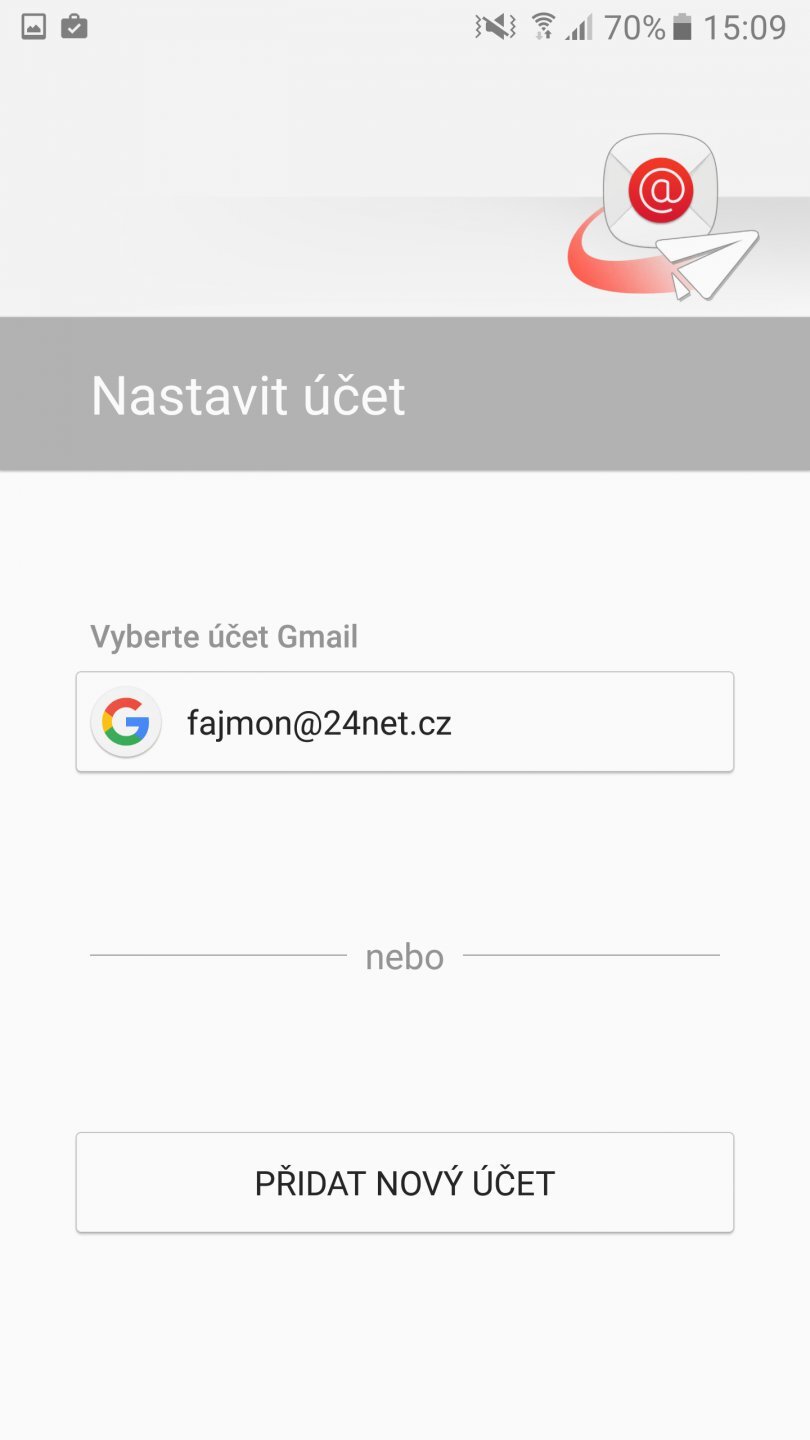Click the nebo divider text

point(404,957)
